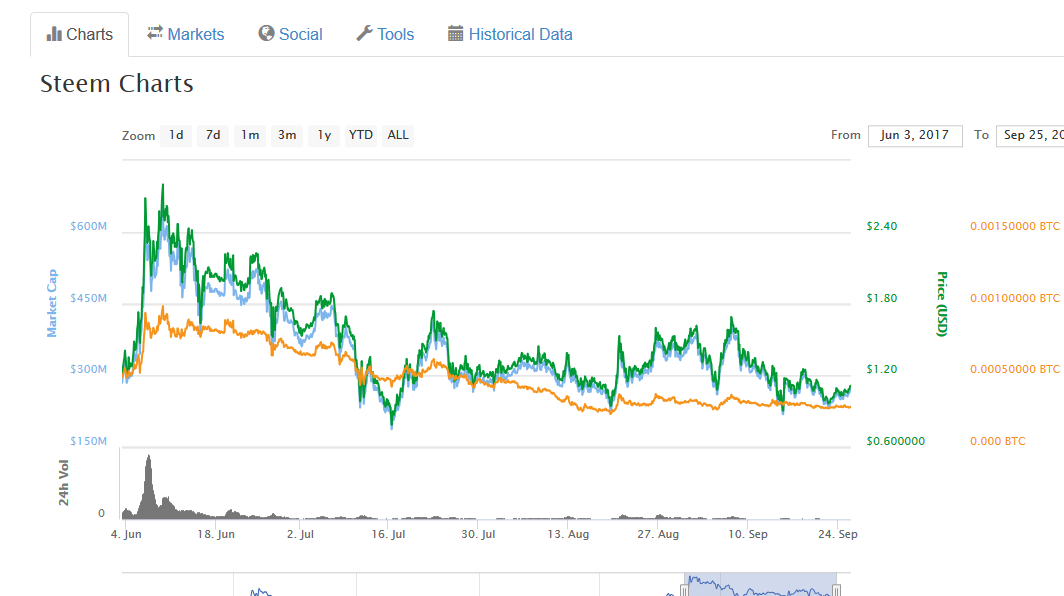This screenshot has width=1064, height=596.
Task: Click the $150M market cap axis value
Action: (x=88, y=441)
